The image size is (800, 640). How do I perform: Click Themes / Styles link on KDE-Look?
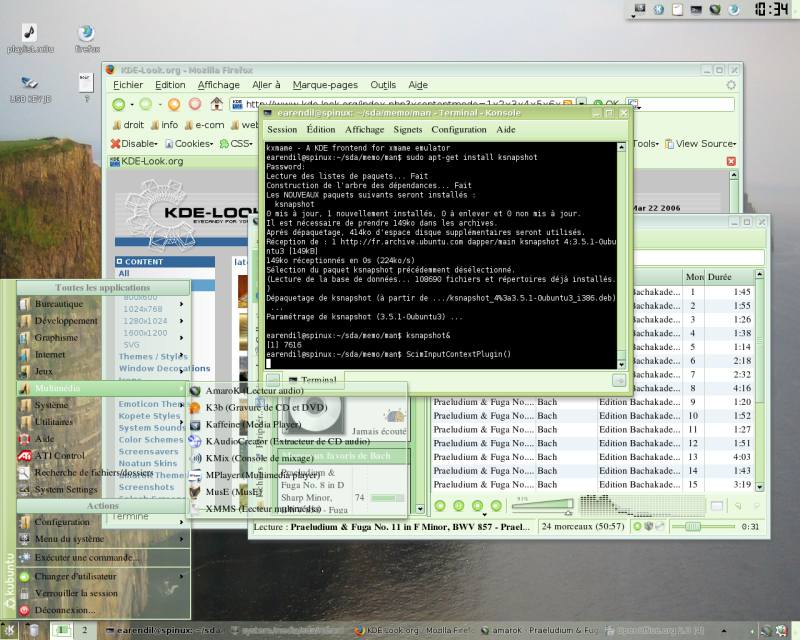pyautogui.click(x=153, y=356)
